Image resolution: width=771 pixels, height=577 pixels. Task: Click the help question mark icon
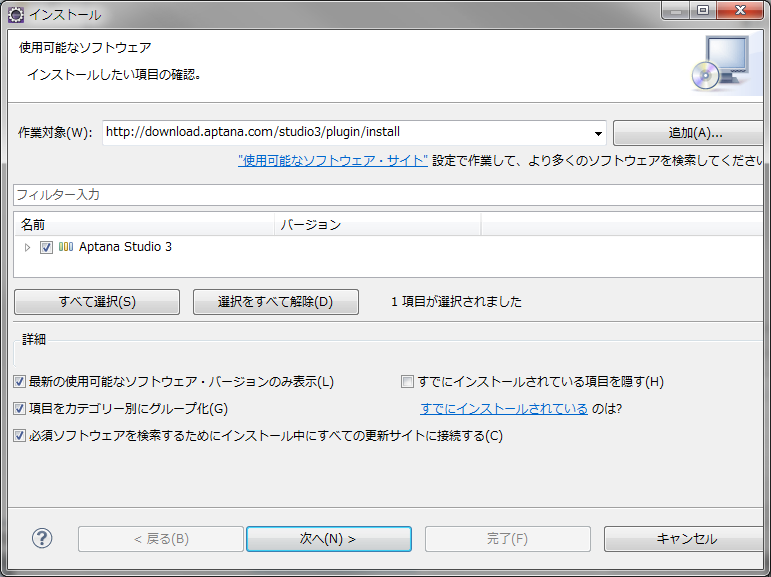tap(42, 538)
